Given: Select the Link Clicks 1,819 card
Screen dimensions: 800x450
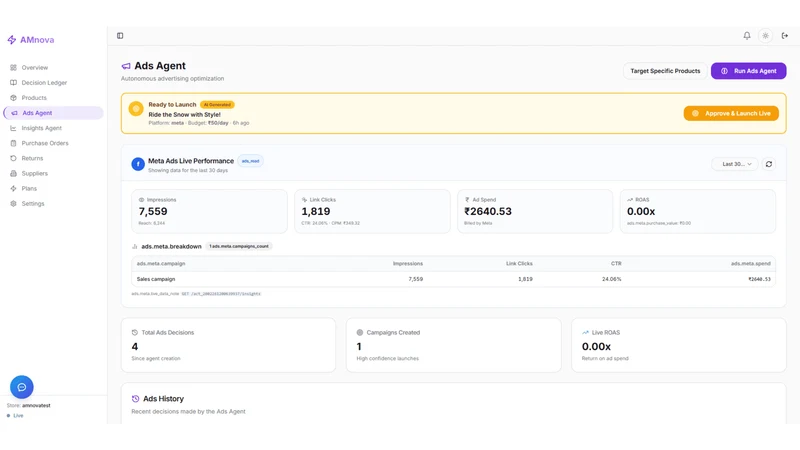Looking at the screenshot, I should (372, 211).
